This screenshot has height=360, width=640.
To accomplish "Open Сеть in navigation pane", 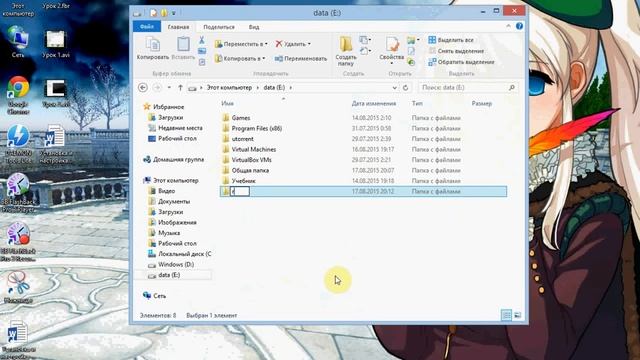I will point(159,296).
